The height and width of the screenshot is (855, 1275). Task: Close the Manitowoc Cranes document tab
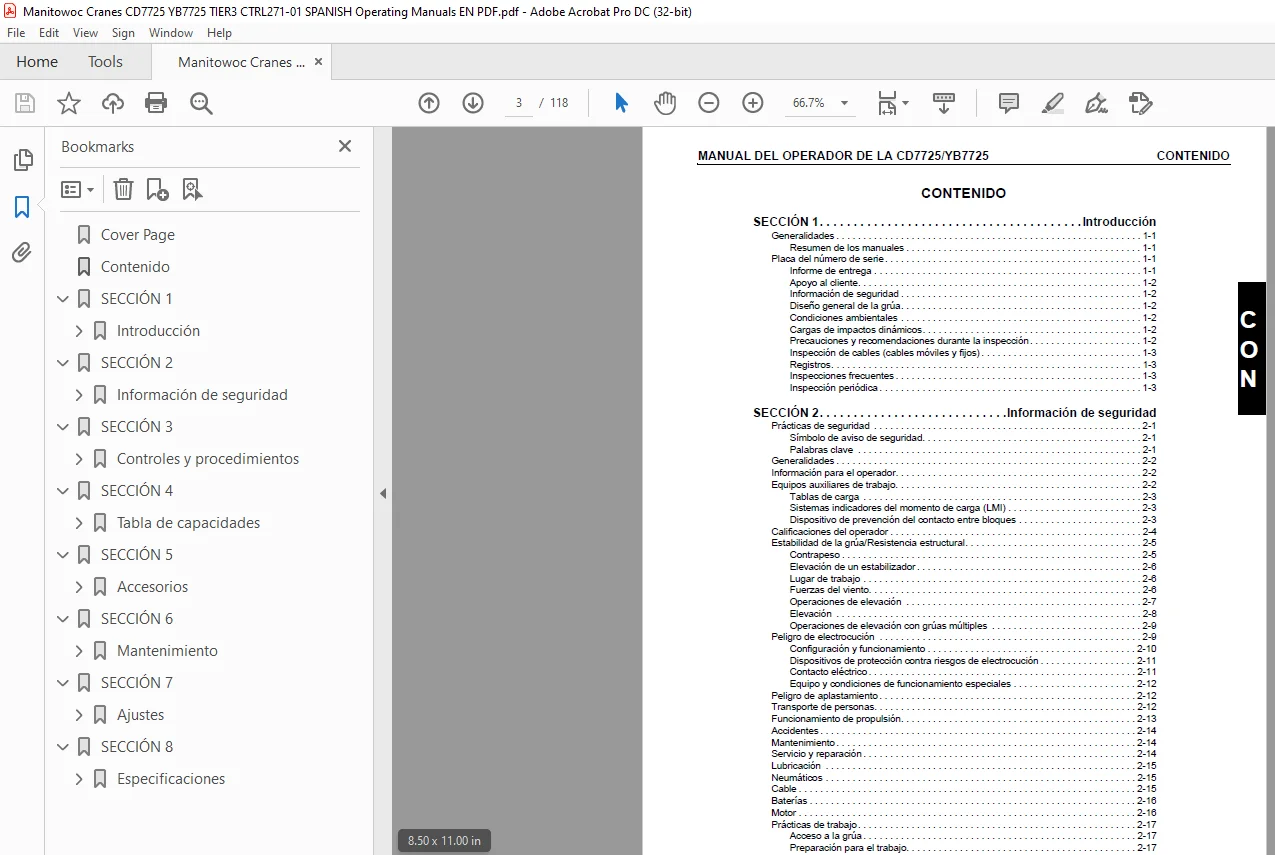click(x=319, y=61)
